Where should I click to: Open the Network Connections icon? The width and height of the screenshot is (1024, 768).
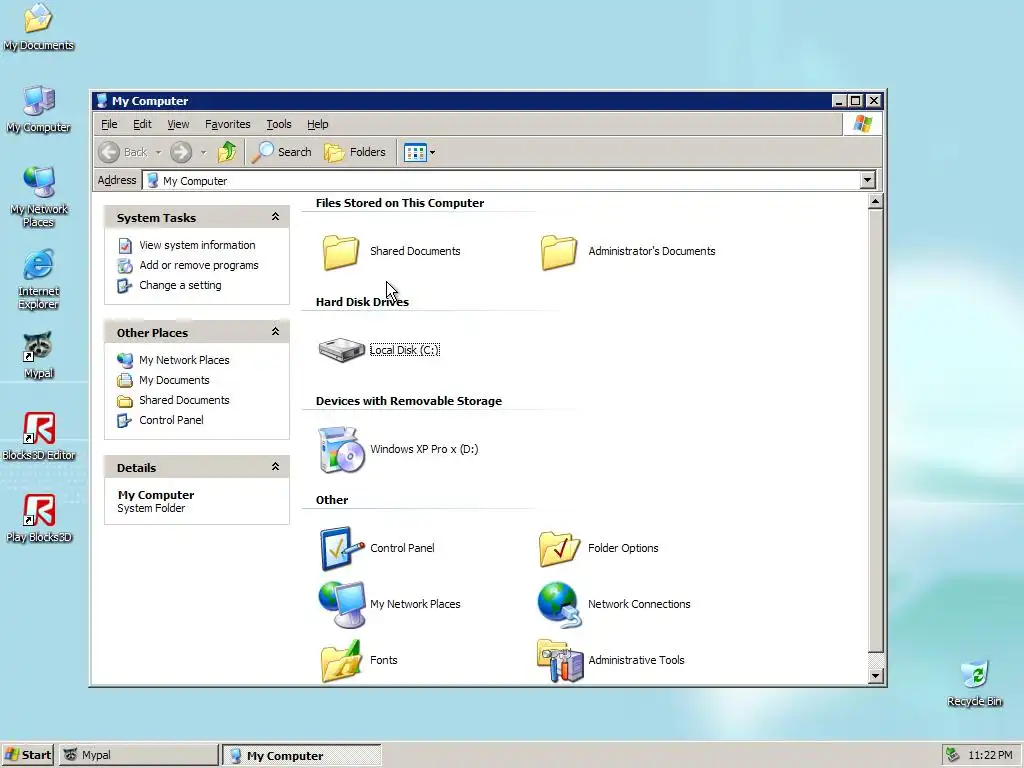[559, 604]
